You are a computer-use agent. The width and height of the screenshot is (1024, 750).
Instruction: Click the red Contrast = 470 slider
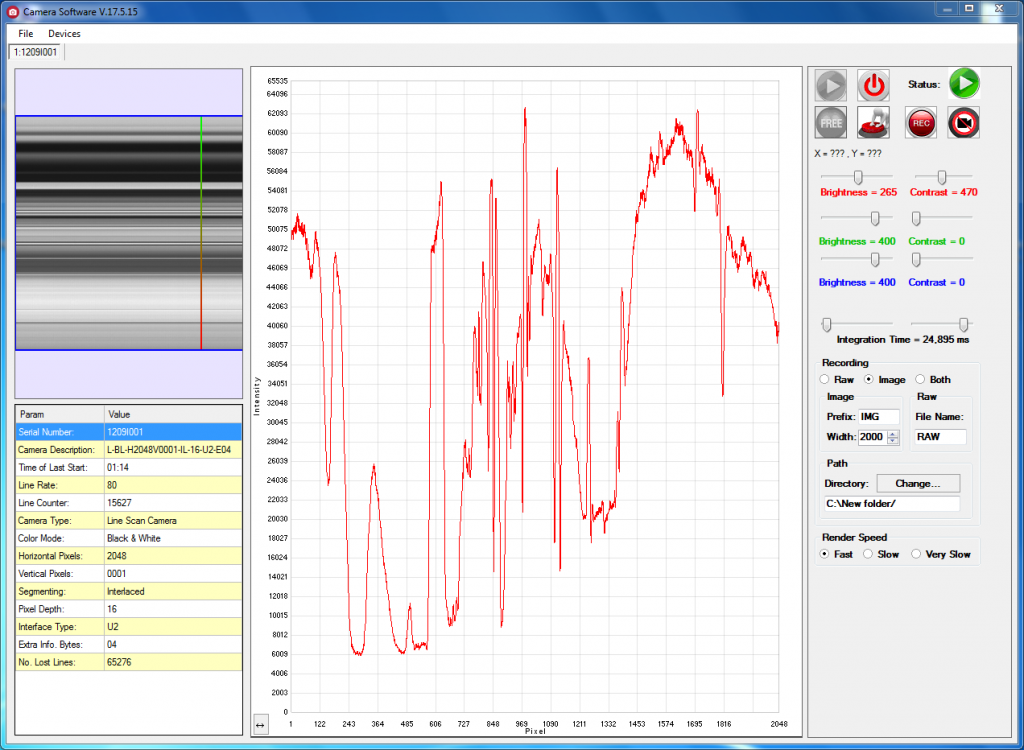943,176
